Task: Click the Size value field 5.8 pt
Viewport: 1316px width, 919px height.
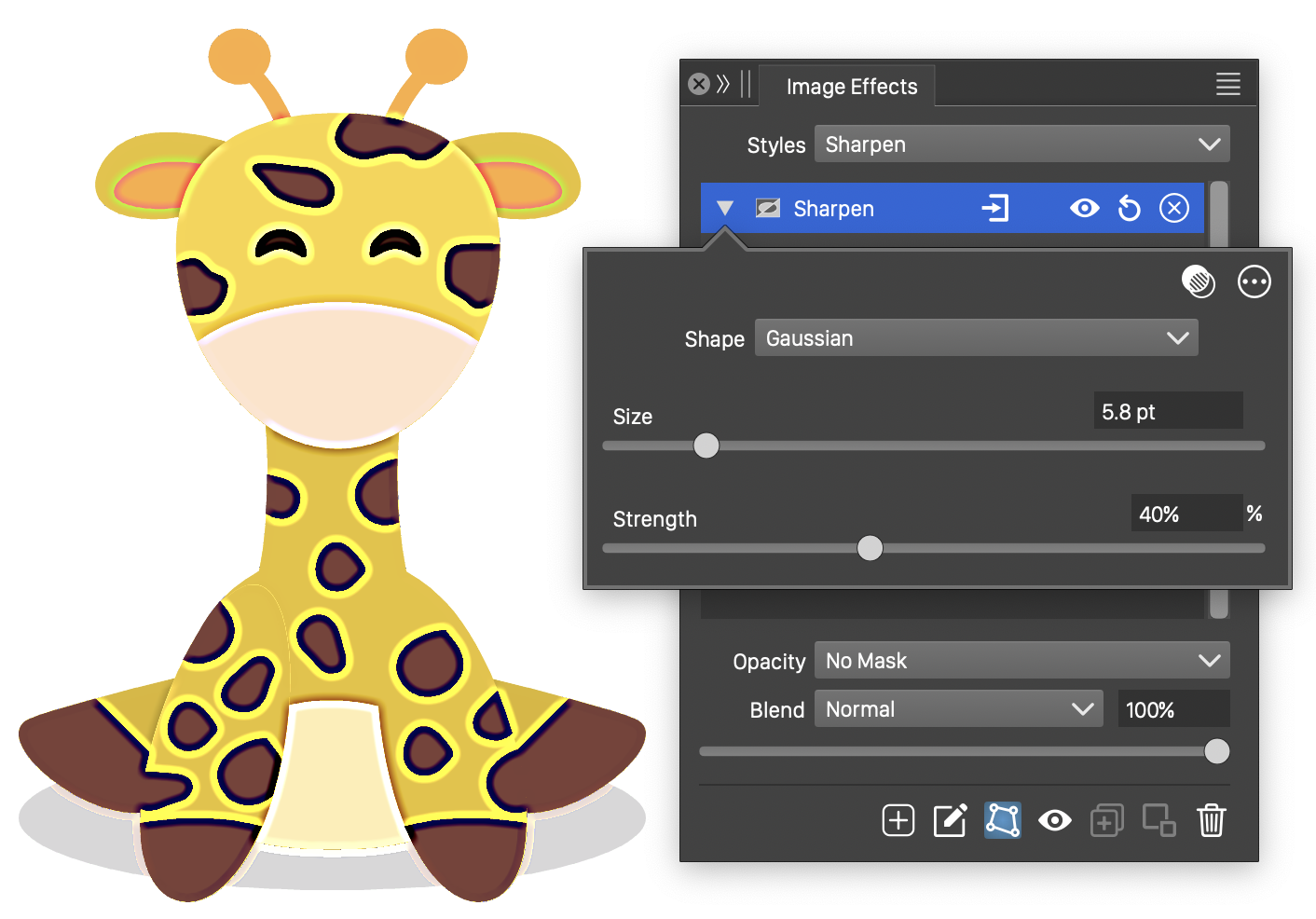Action: pyautogui.click(x=1167, y=411)
